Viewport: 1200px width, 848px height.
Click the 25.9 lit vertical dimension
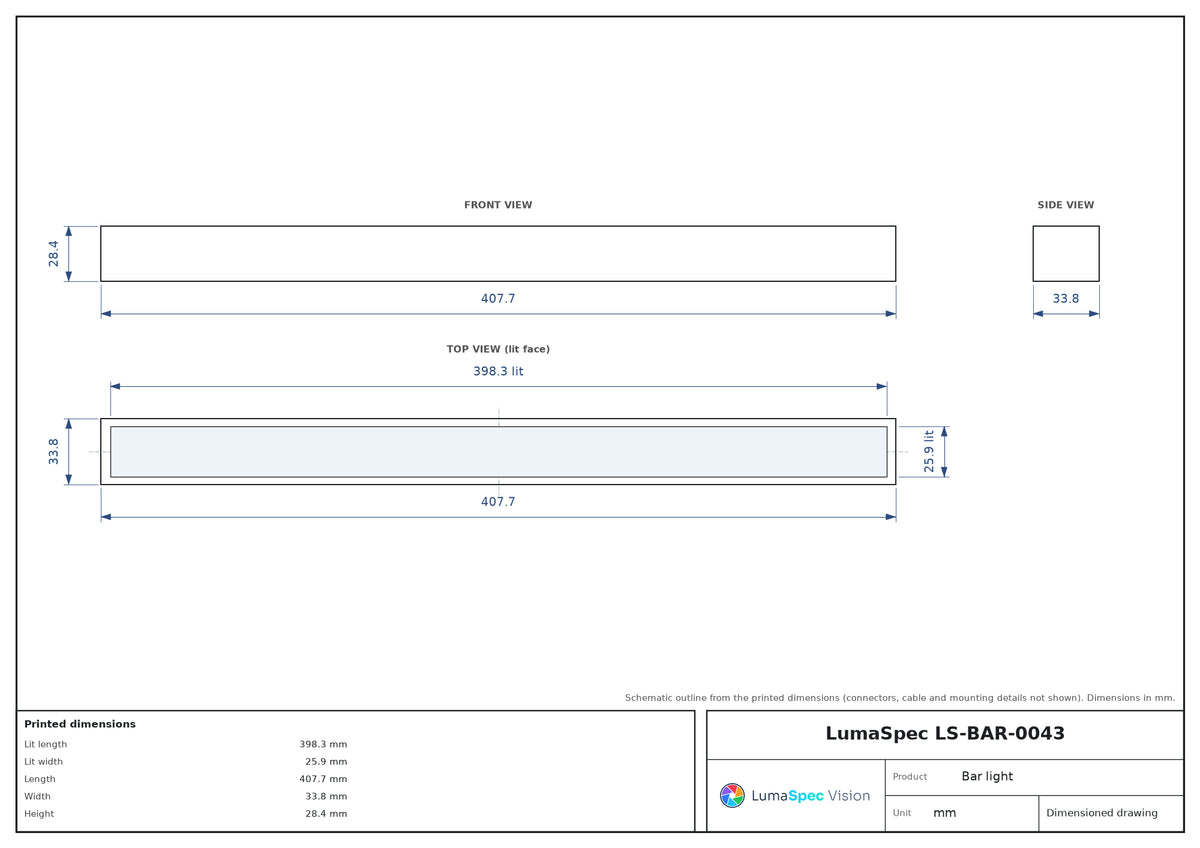click(929, 451)
